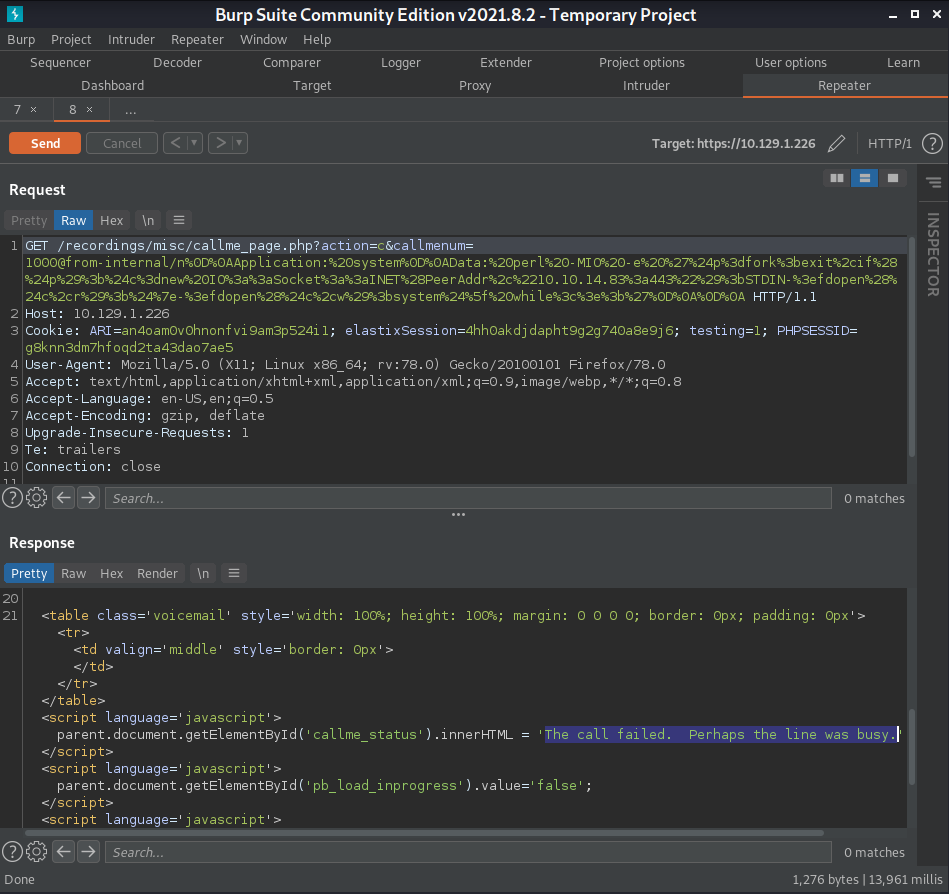Click the Request vertical scrollbar
Screen dimensions: 949x894
click(x=911, y=348)
